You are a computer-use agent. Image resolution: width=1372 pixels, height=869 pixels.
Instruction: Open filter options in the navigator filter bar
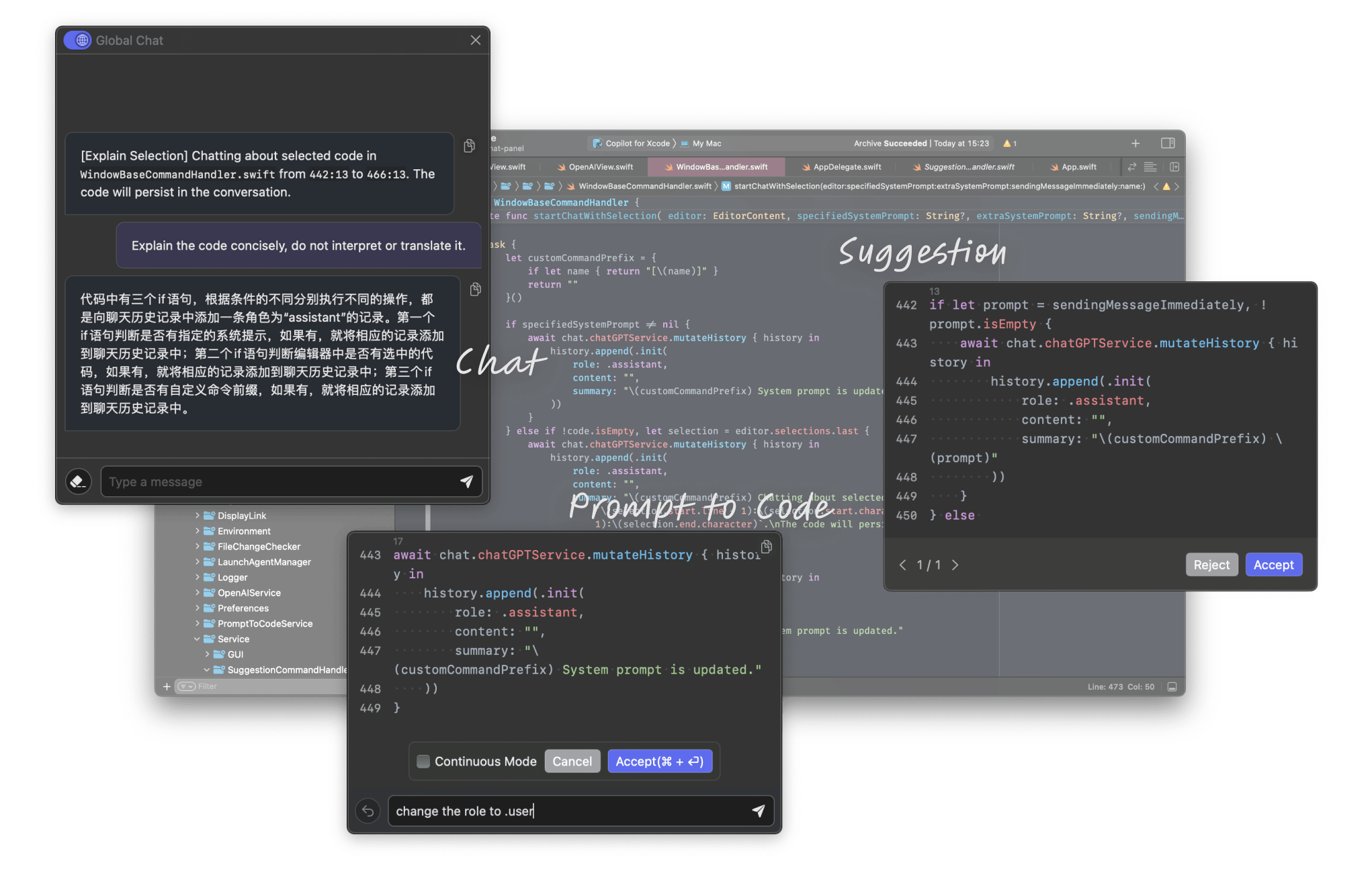(x=186, y=686)
